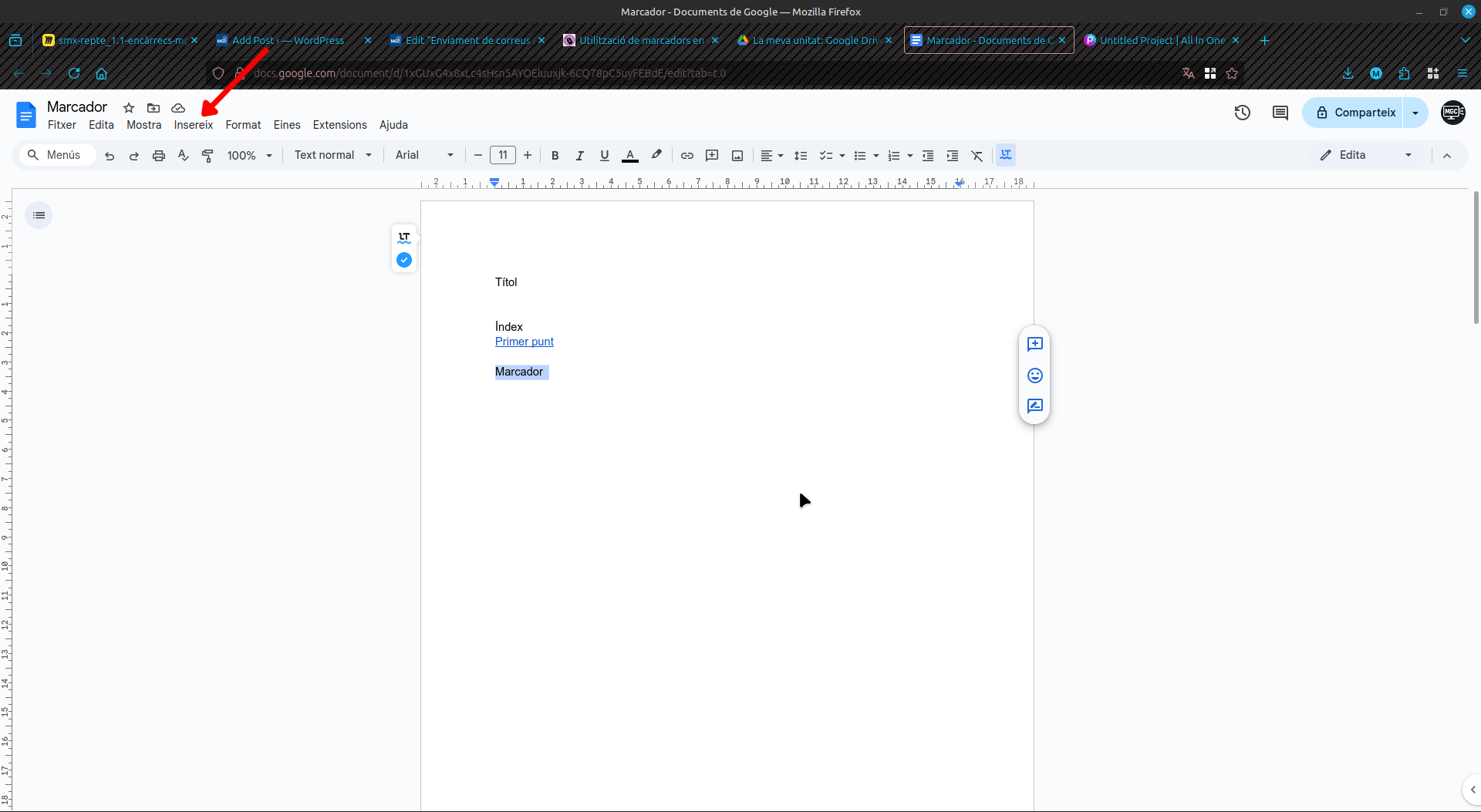Open the Insereix menu

pos(193,125)
